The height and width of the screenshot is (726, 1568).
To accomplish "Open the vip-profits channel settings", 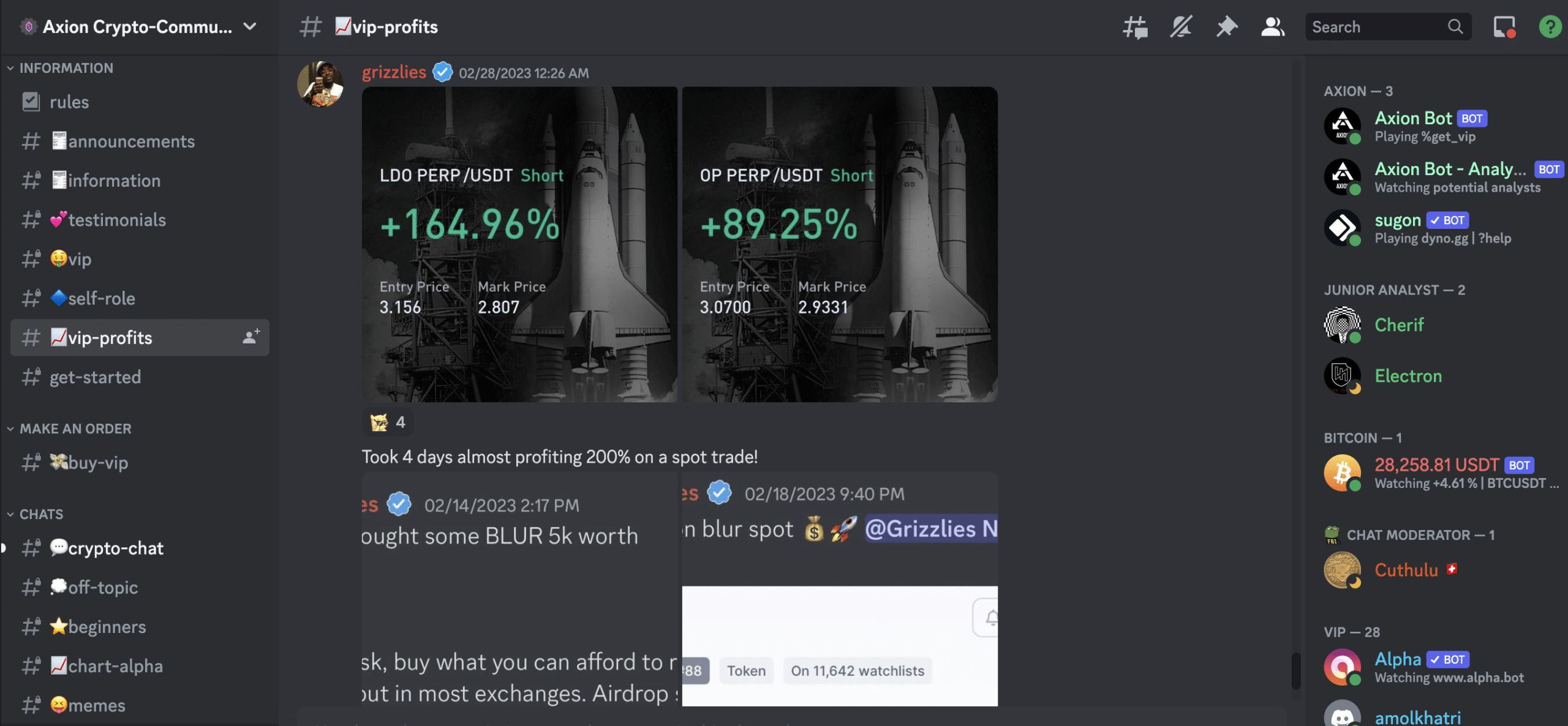I will 252,337.
